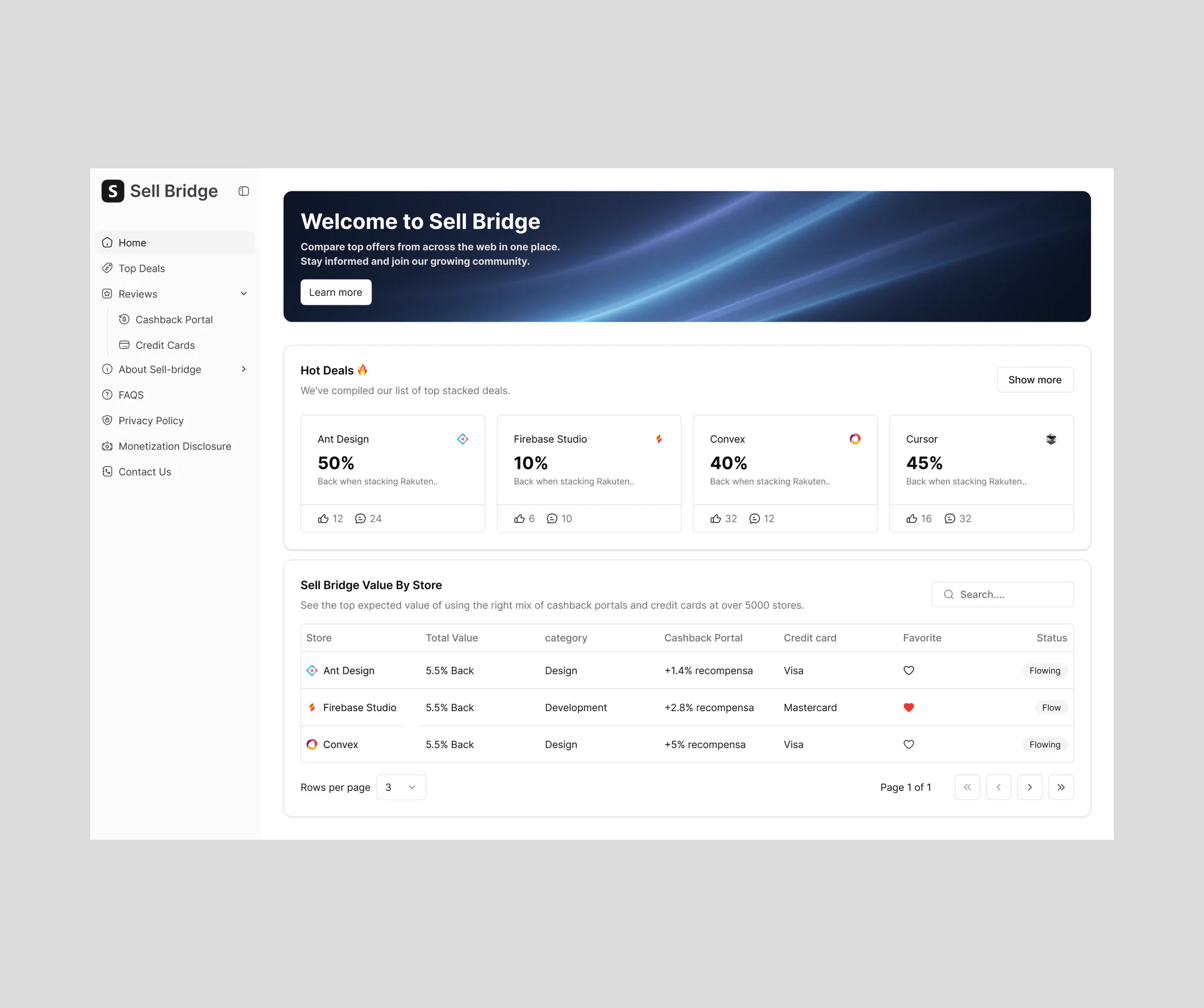The width and height of the screenshot is (1204, 1008).
Task: Click the Firebase Studio store name in table
Action: (x=360, y=707)
